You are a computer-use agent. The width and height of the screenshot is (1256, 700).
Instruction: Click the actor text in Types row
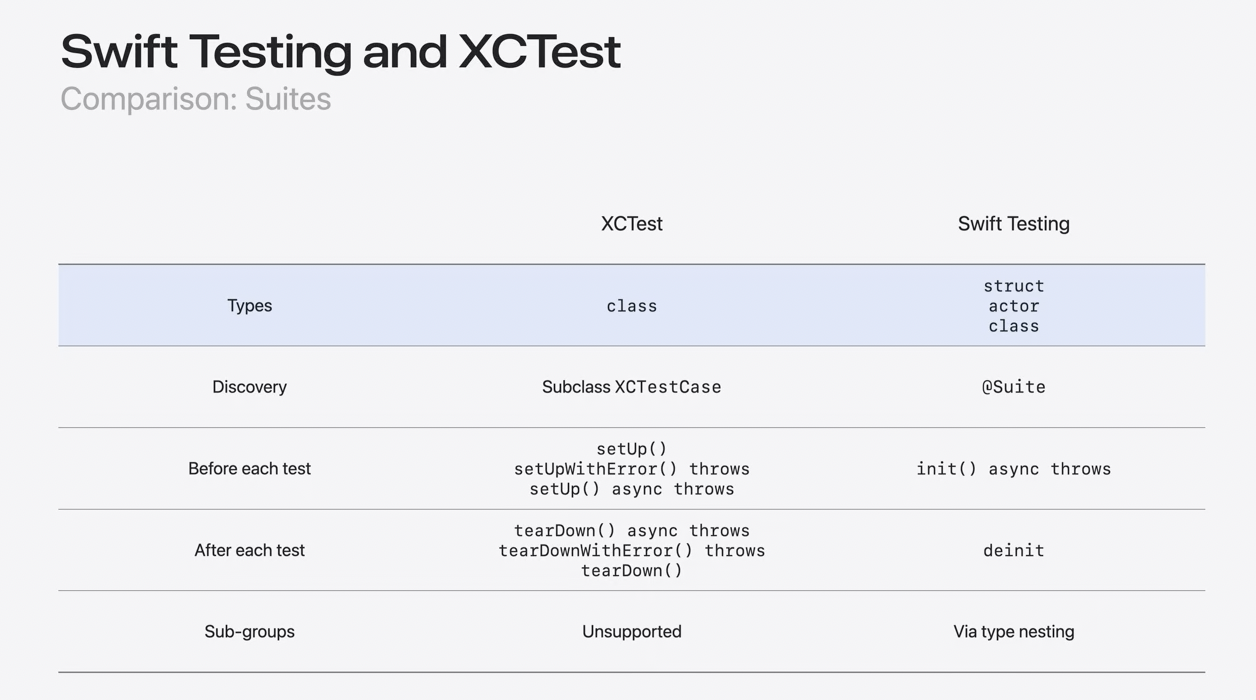(x=1013, y=306)
